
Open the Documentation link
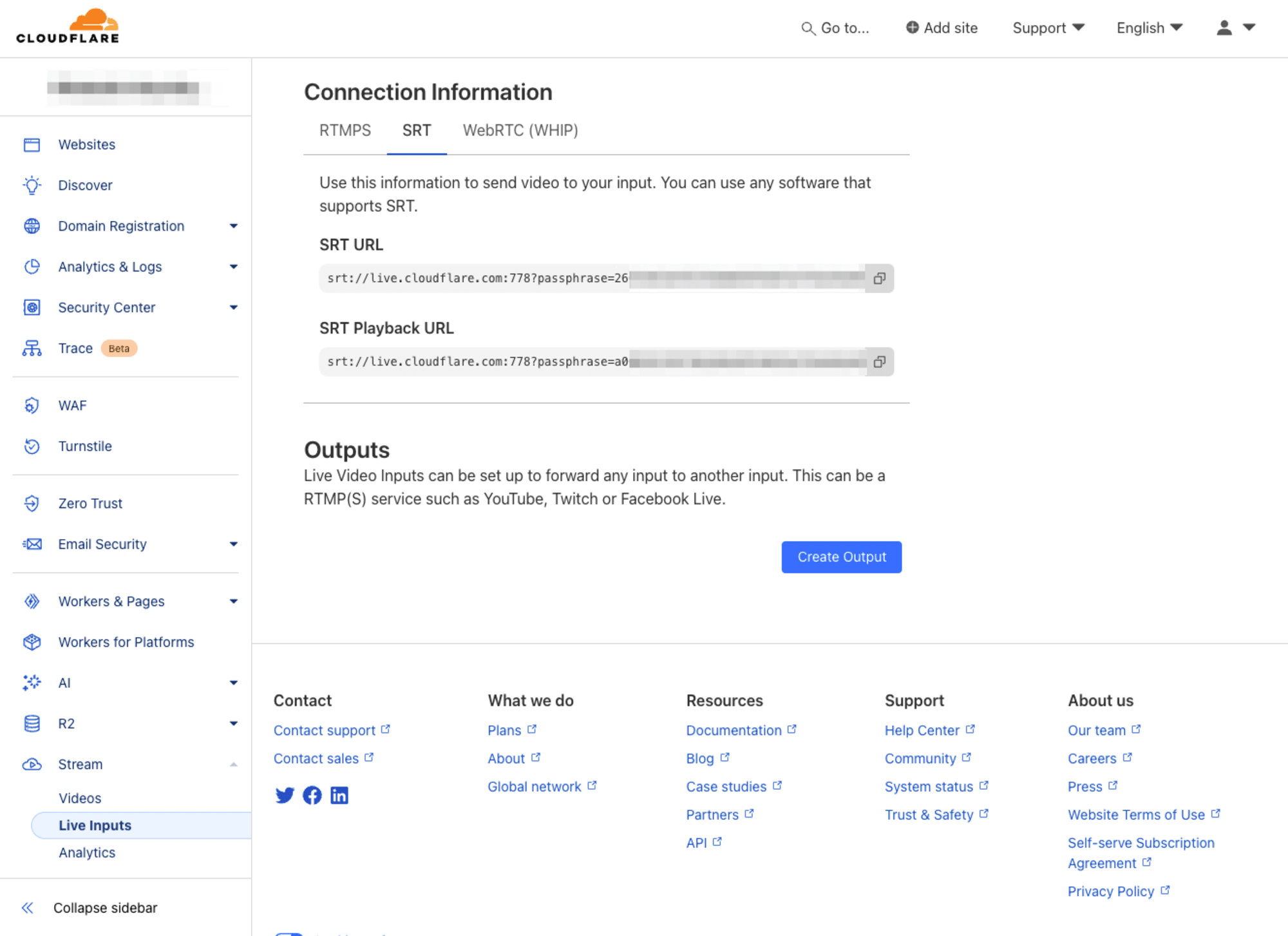click(x=741, y=731)
